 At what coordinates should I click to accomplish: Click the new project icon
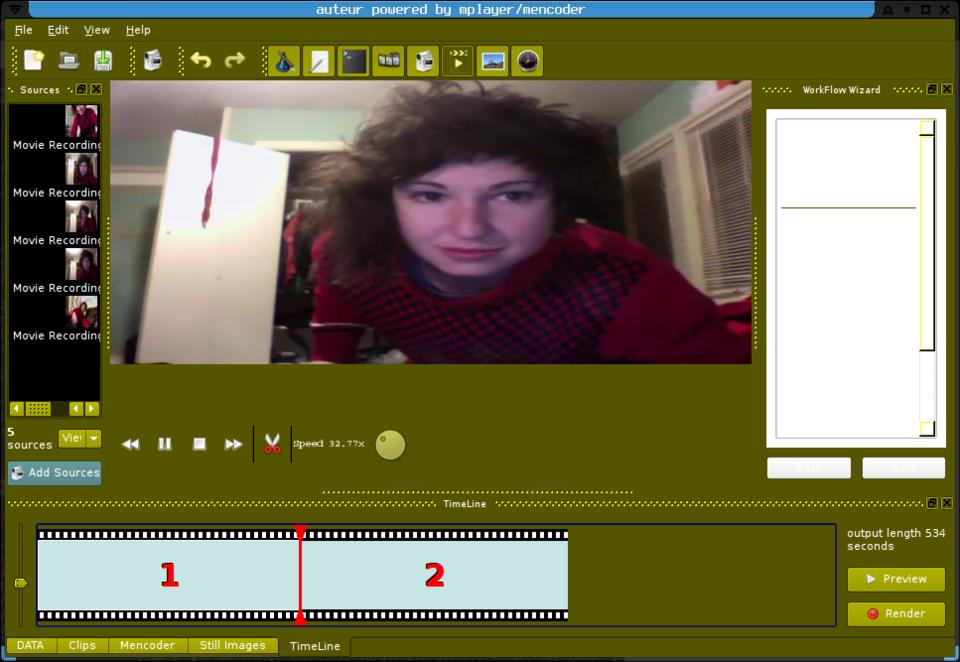point(34,61)
